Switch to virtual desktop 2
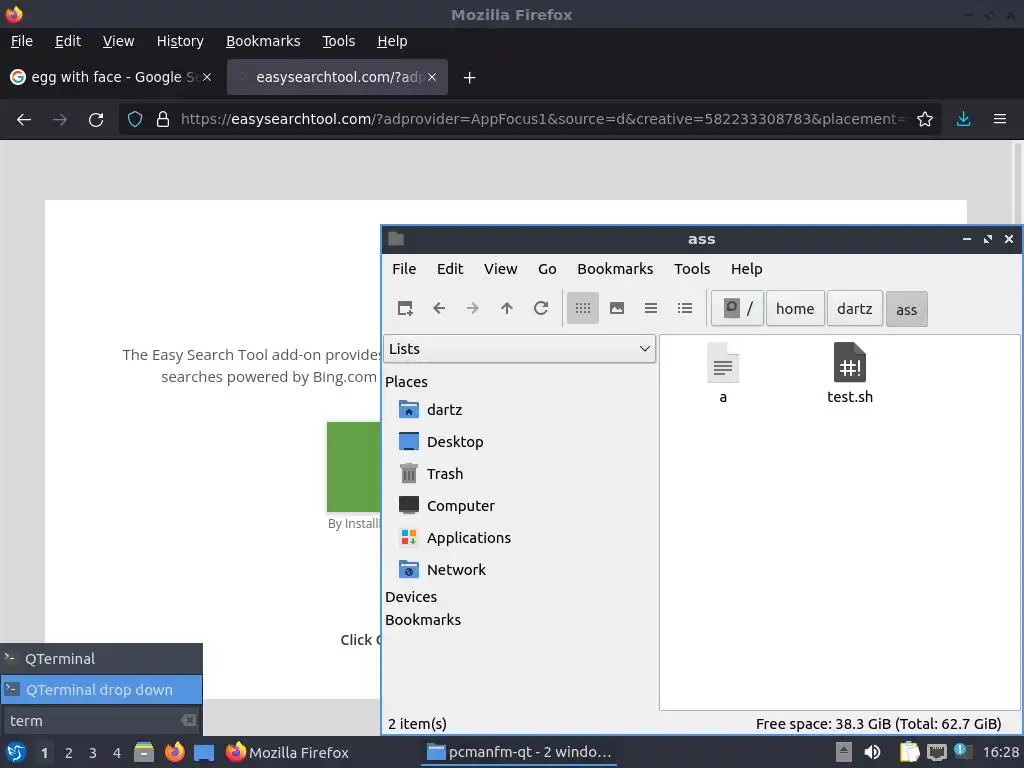 [x=69, y=753]
